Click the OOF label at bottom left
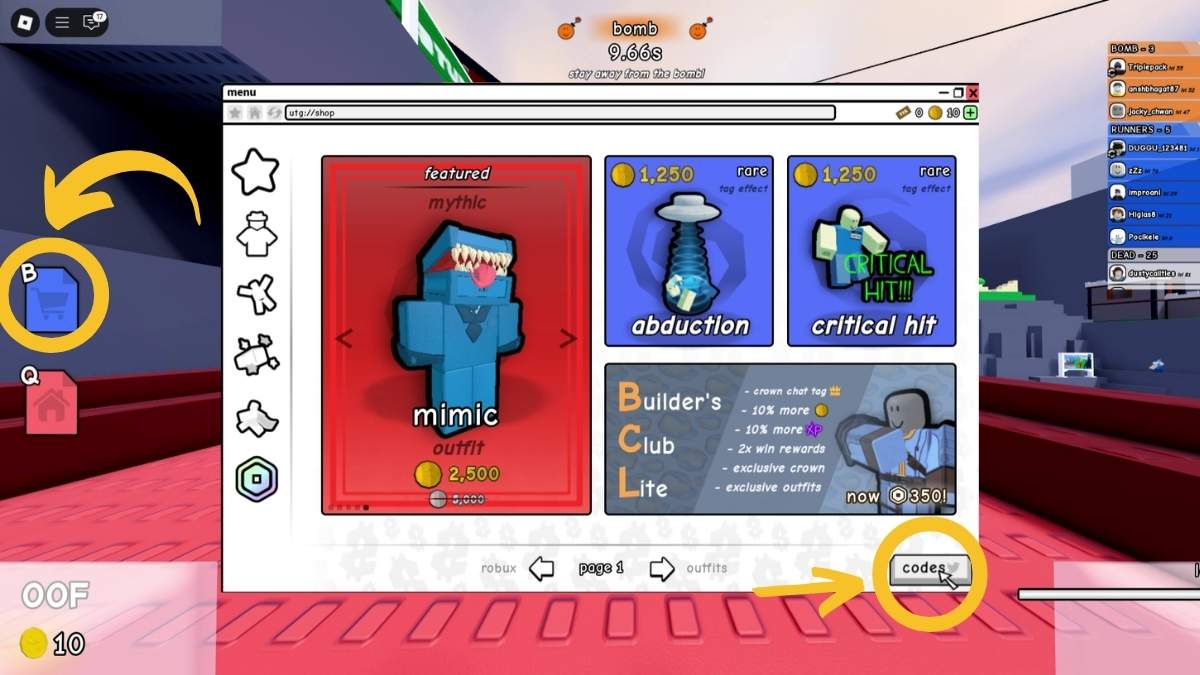 [x=56, y=596]
